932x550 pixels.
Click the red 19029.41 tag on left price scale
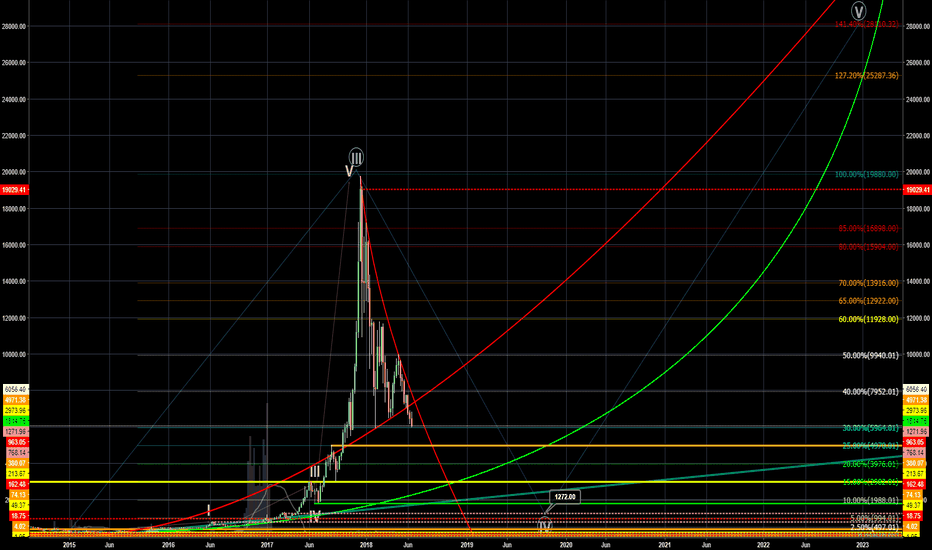(14, 190)
